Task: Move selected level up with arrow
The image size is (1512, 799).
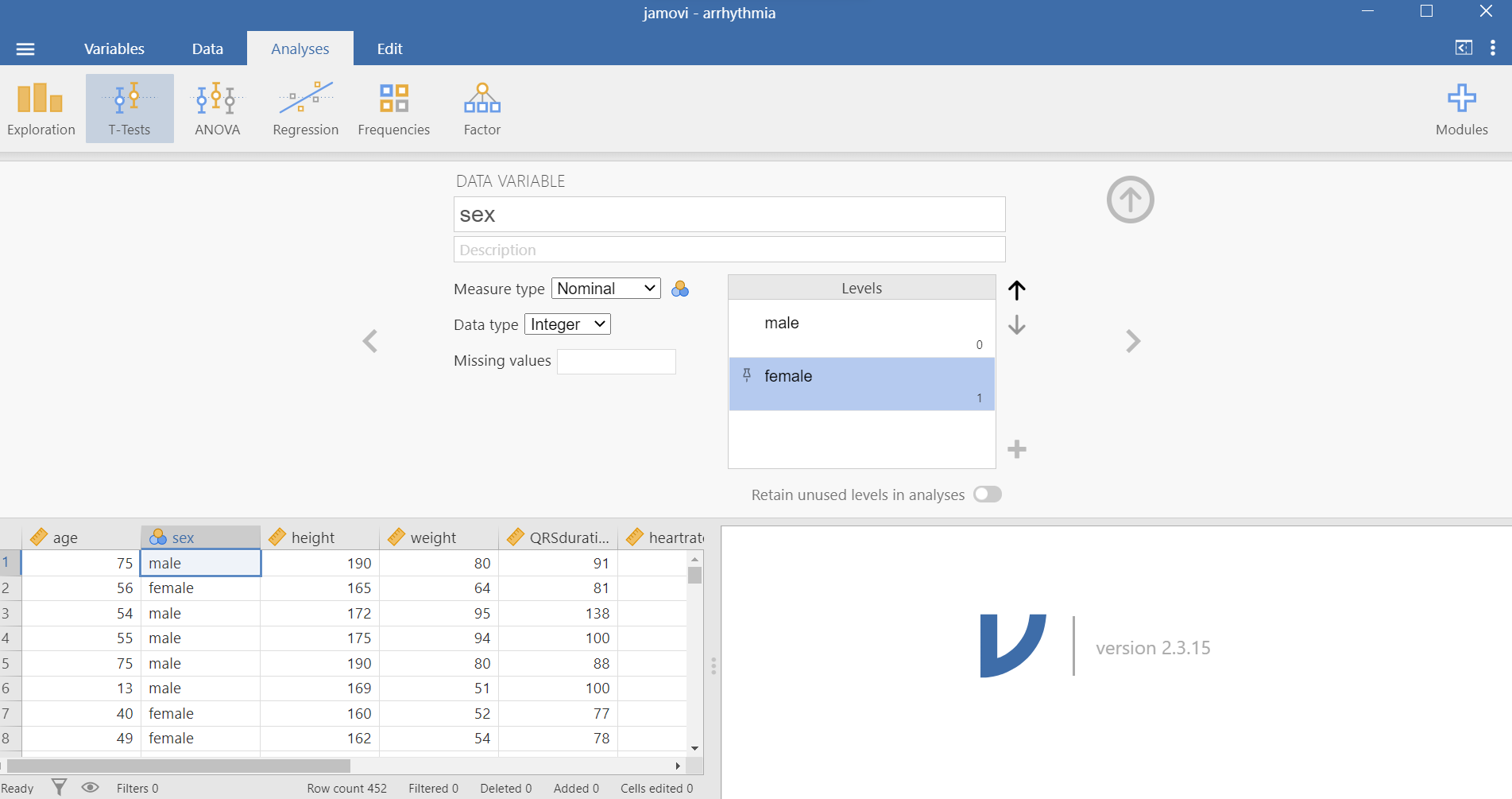Action: (1016, 290)
